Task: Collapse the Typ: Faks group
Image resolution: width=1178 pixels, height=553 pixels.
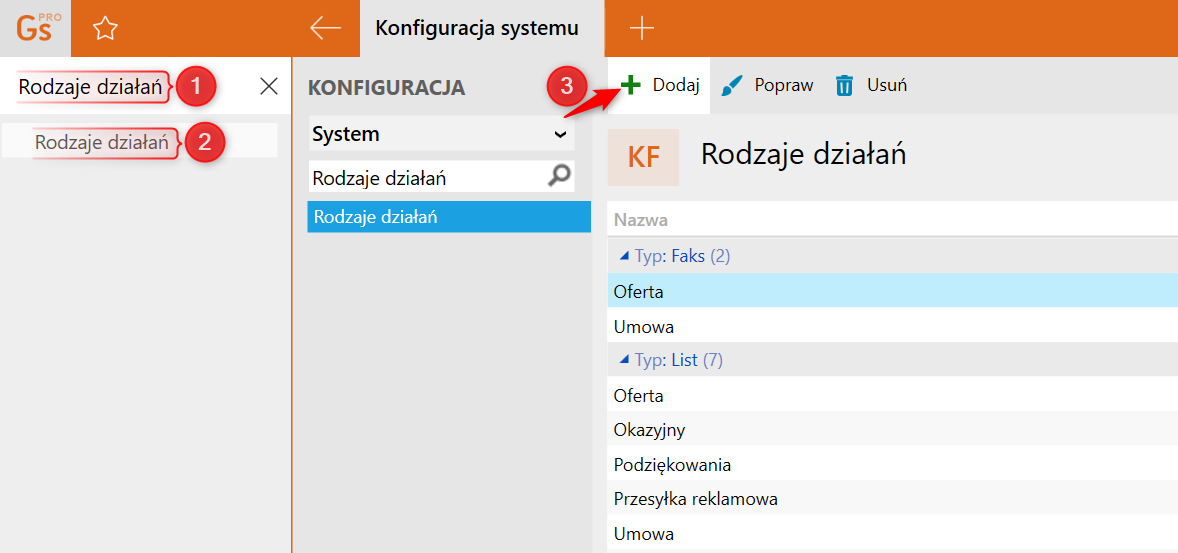Action: 624,257
